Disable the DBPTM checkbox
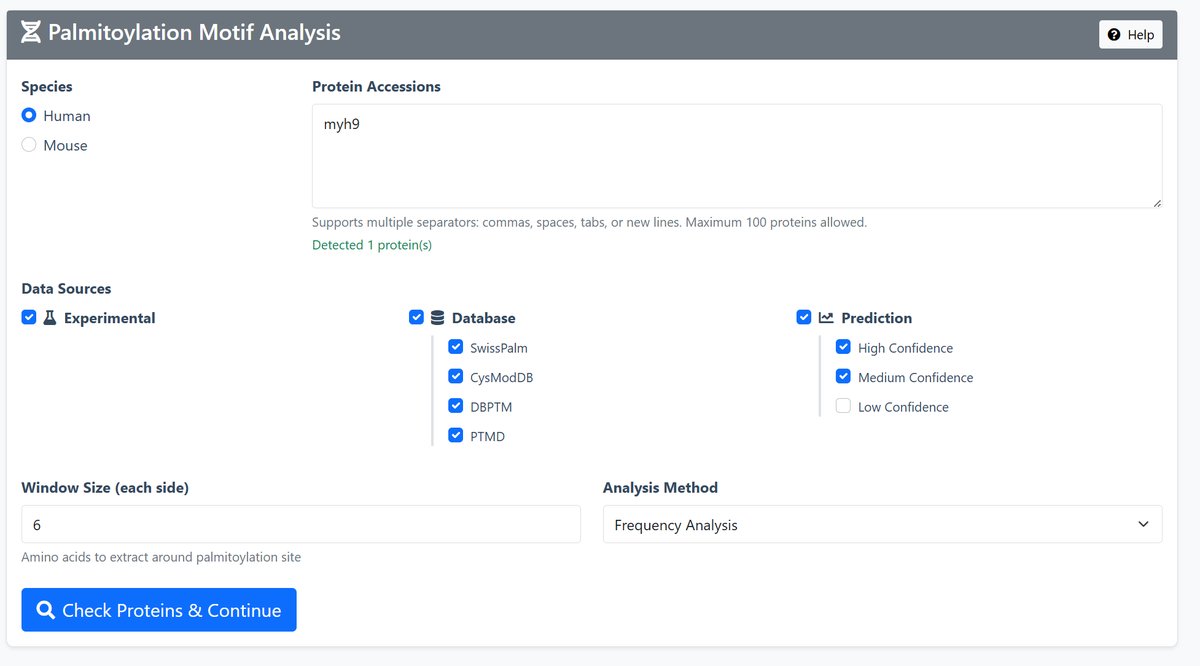This screenshot has width=1200, height=666. pyautogui.click(x=456, y=406)
